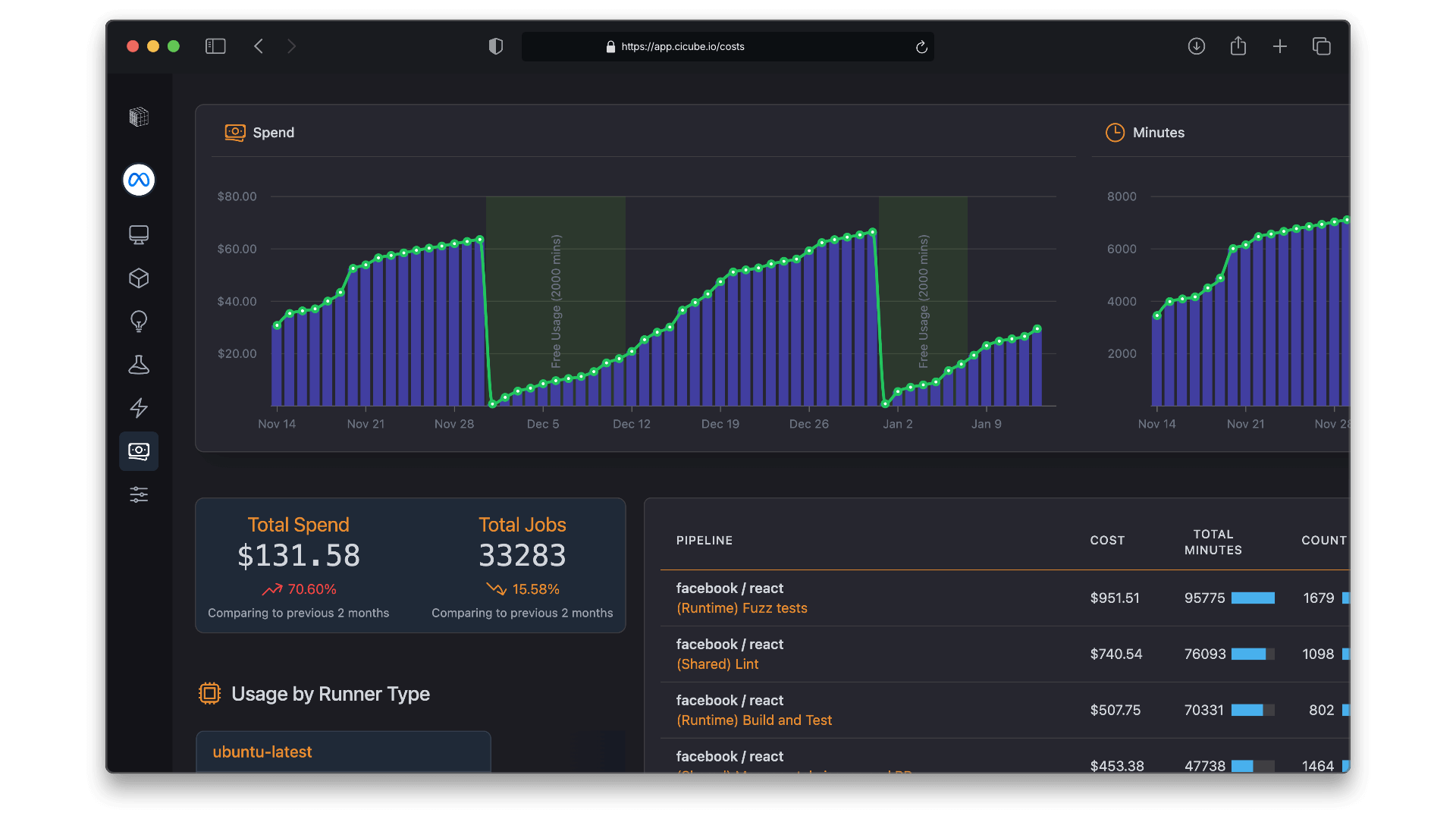Select the cube packages sidebar icon
Viewport: 1456px width, 819px height.
(x=139, y=278)
